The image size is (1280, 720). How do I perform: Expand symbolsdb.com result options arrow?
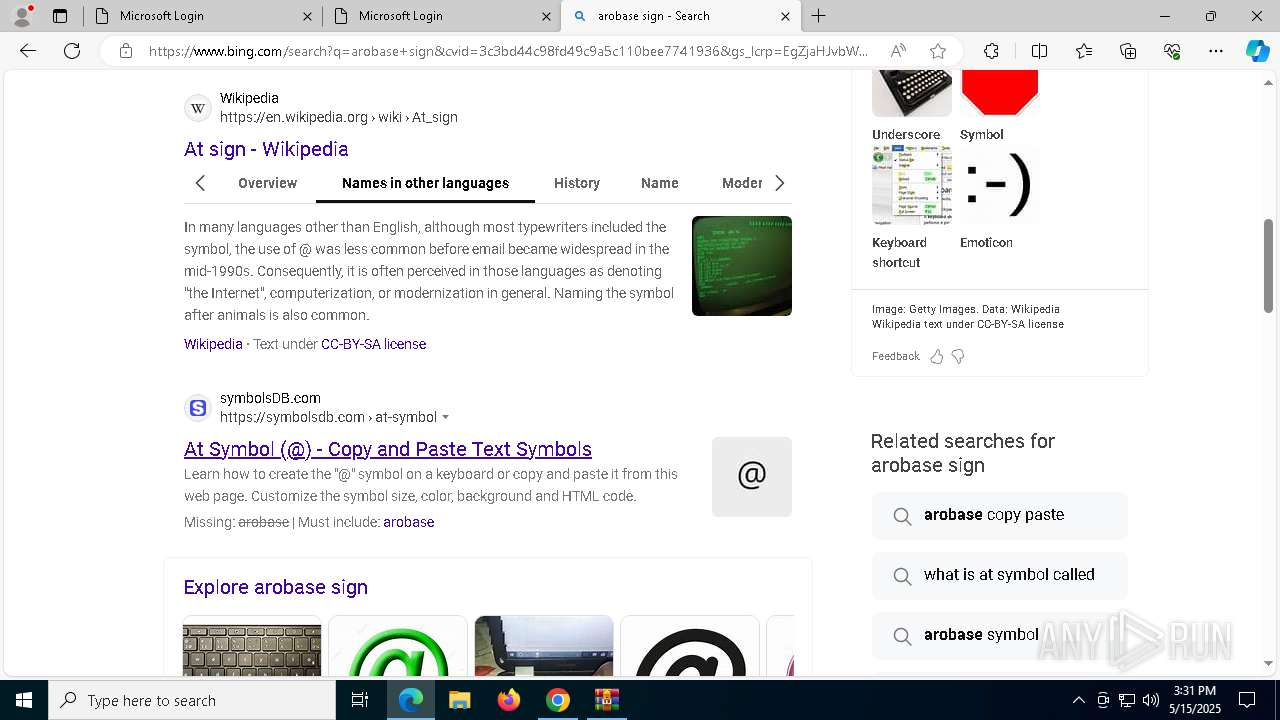tap(445, 417)
